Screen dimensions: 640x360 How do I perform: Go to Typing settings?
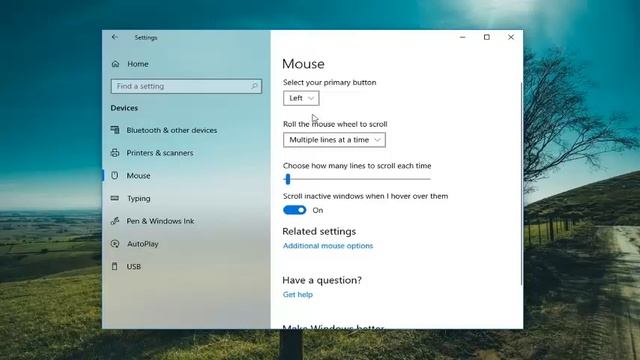(139, 199)
